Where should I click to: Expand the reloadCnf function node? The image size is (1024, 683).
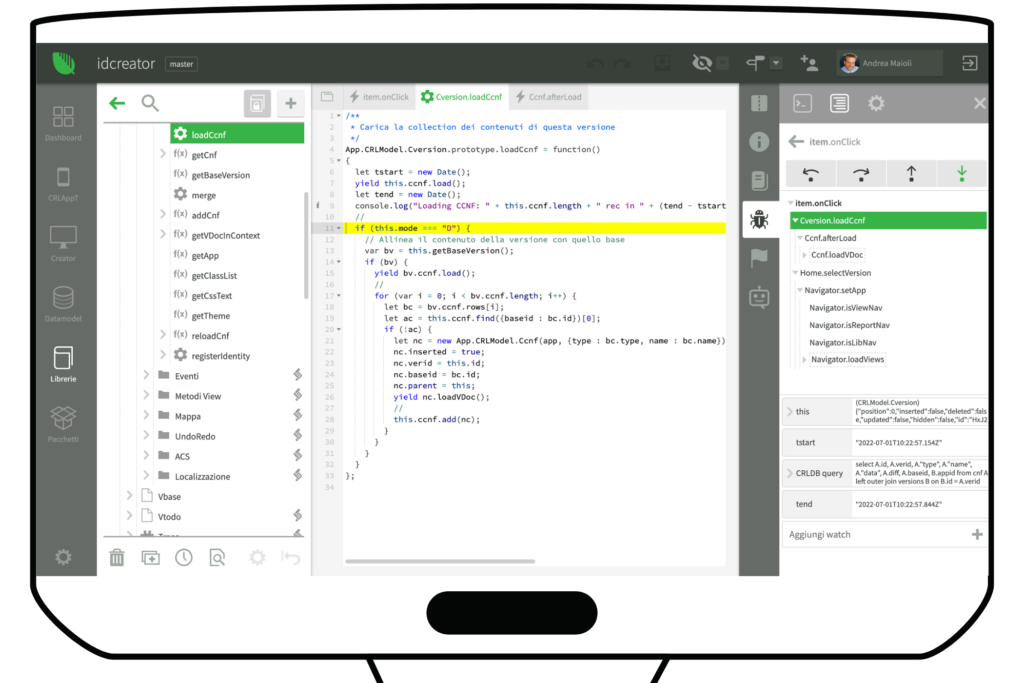pyautogui.click(x=163, y=335)
